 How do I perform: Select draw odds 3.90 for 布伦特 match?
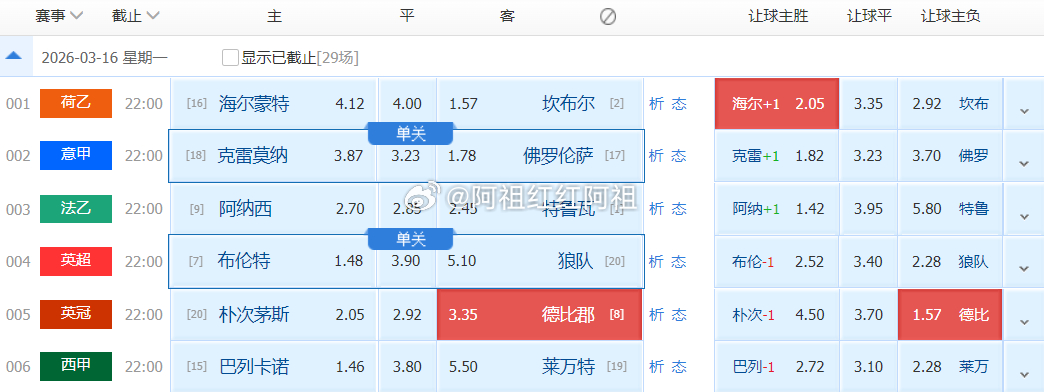407,262
